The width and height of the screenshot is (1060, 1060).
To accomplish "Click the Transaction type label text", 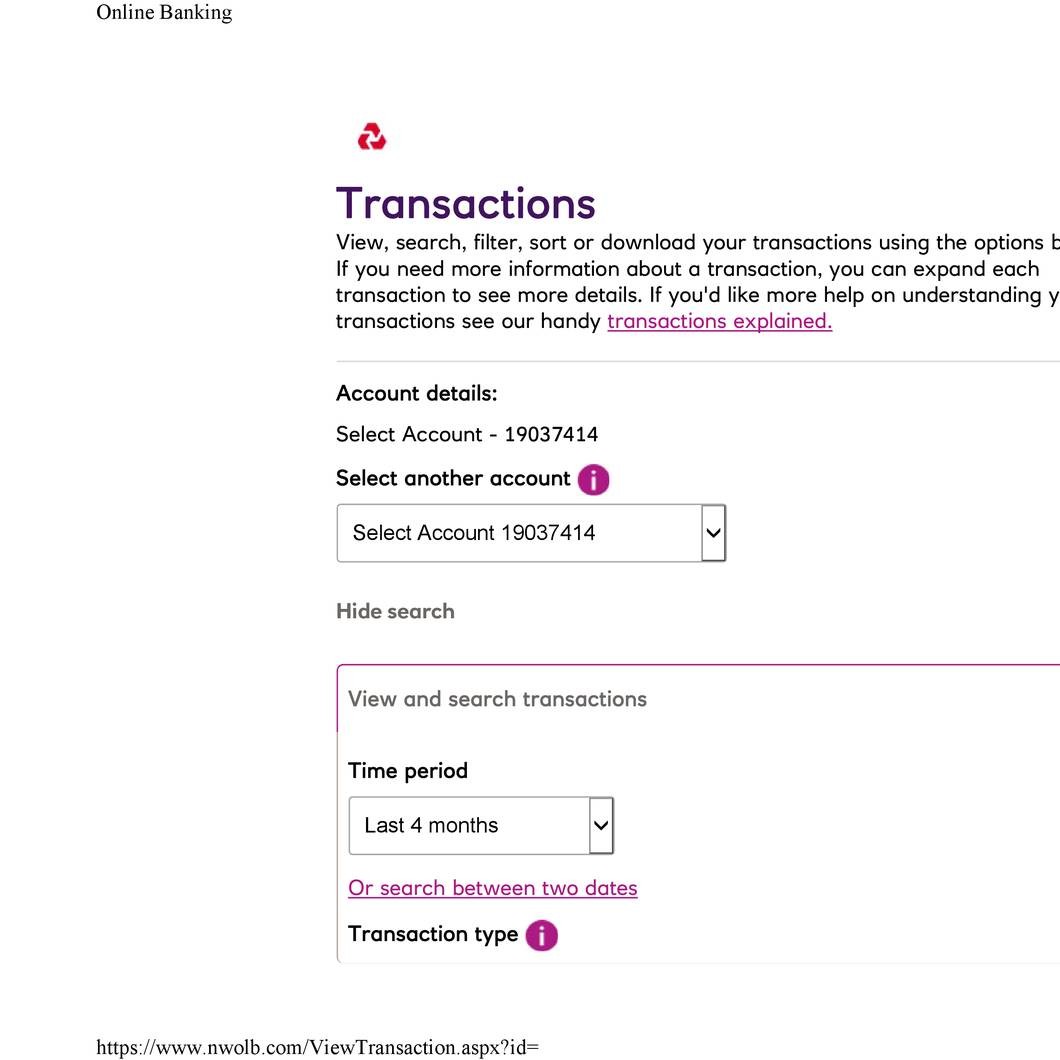I will coord(433,934).
